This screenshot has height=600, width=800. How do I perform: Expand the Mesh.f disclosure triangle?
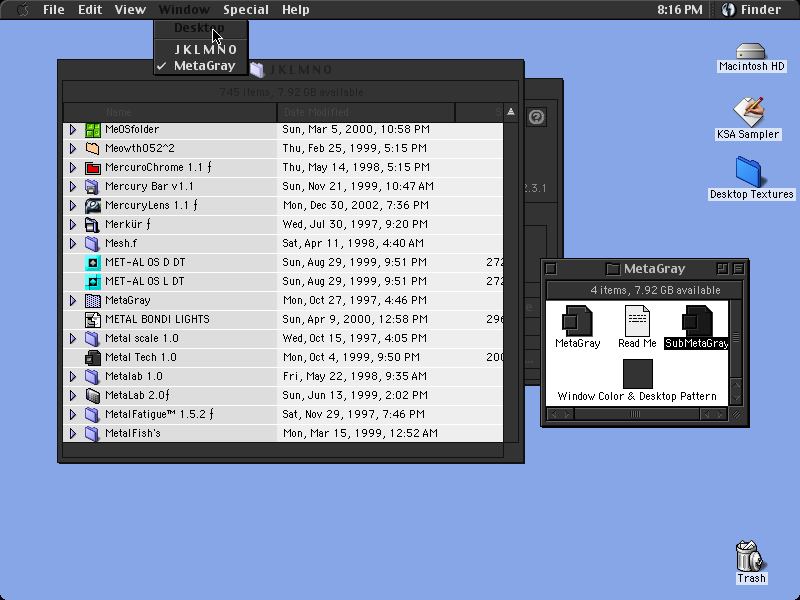(x=73, y=243)
